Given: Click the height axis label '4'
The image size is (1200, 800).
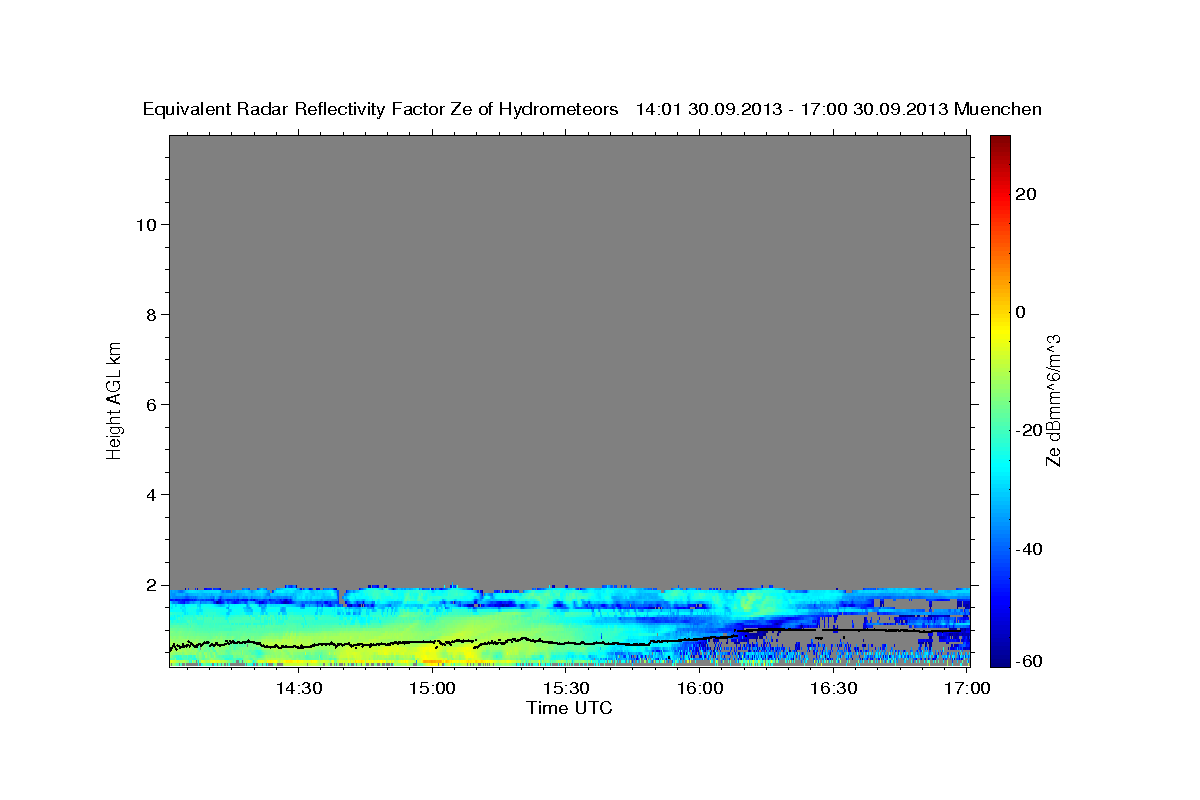Looking at the screenshot, I should click(150, 495).
